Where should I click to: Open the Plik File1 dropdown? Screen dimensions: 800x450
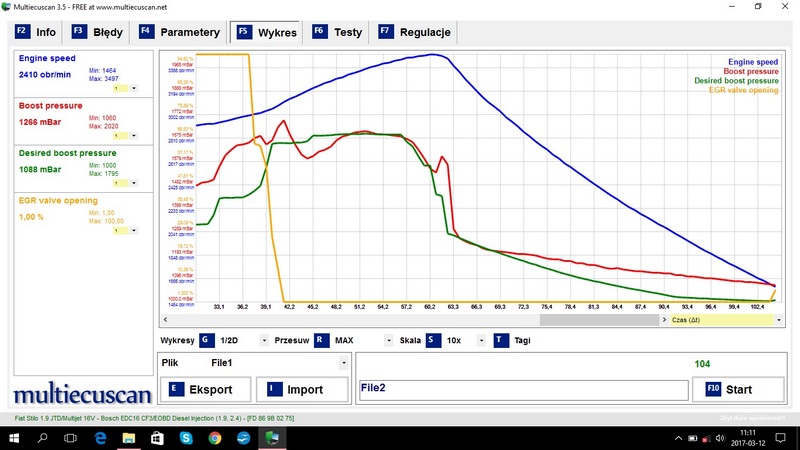[344, 363]
